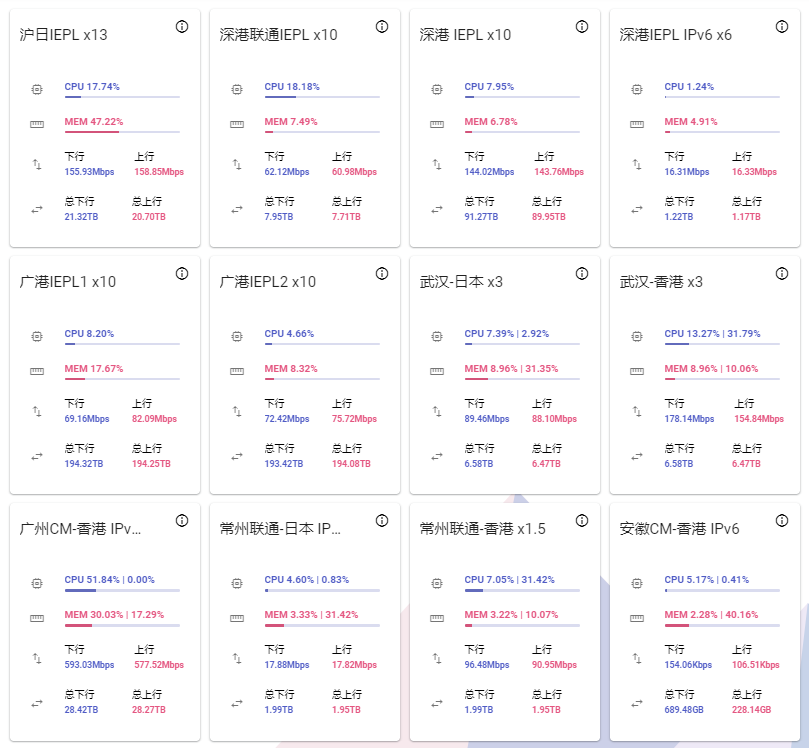
Task: Click the 沪日IEPL x13 card title
Action: point(64,35)
